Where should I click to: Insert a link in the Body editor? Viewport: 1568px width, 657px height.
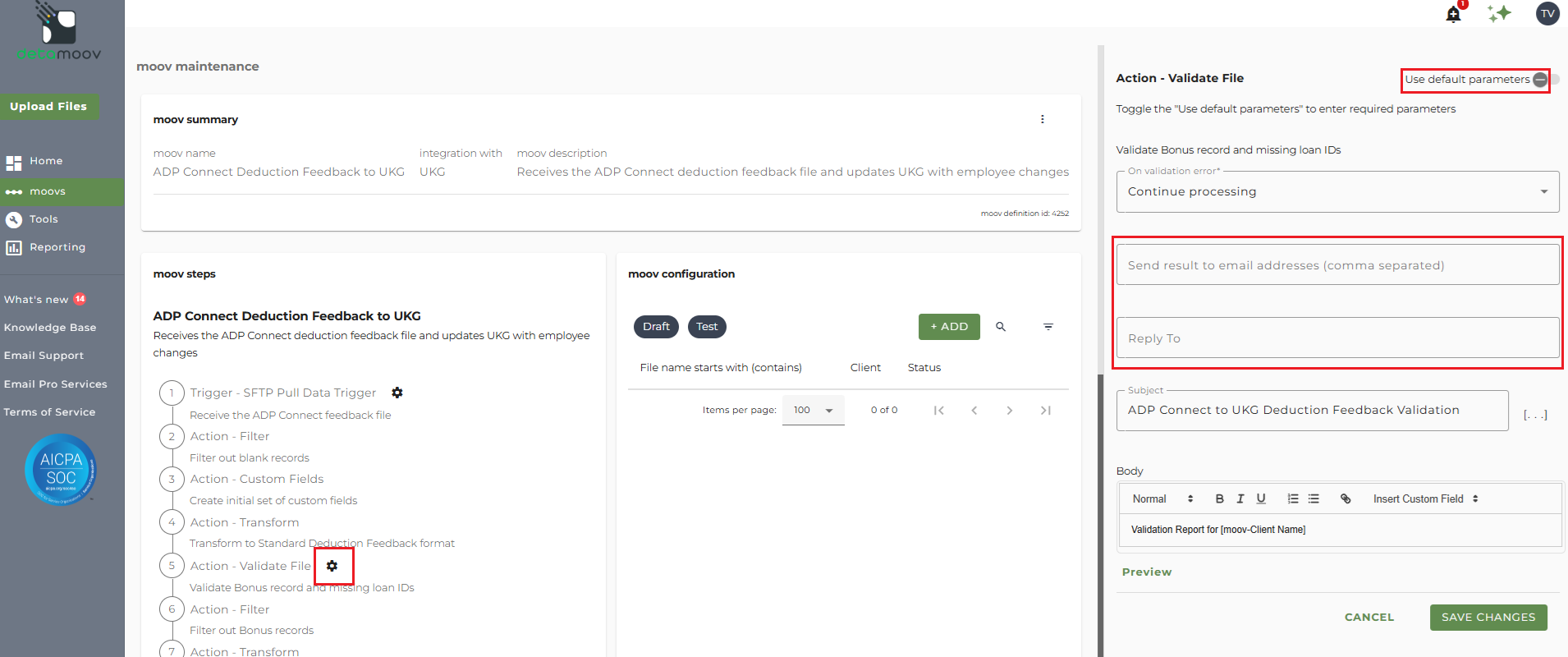click(1346, 498)
